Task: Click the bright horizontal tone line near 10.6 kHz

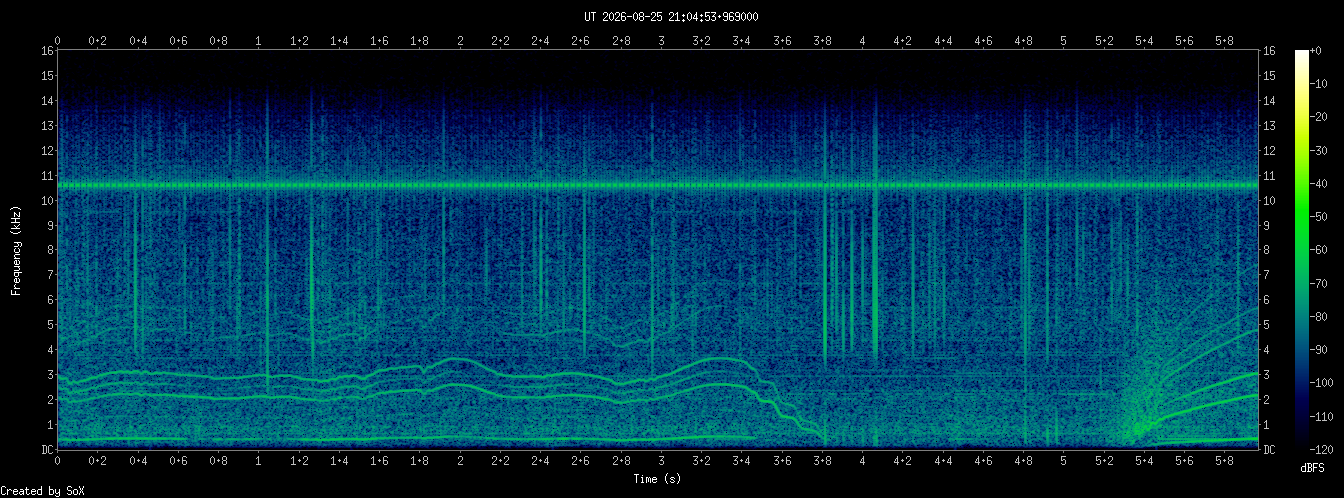Action: 657,186
